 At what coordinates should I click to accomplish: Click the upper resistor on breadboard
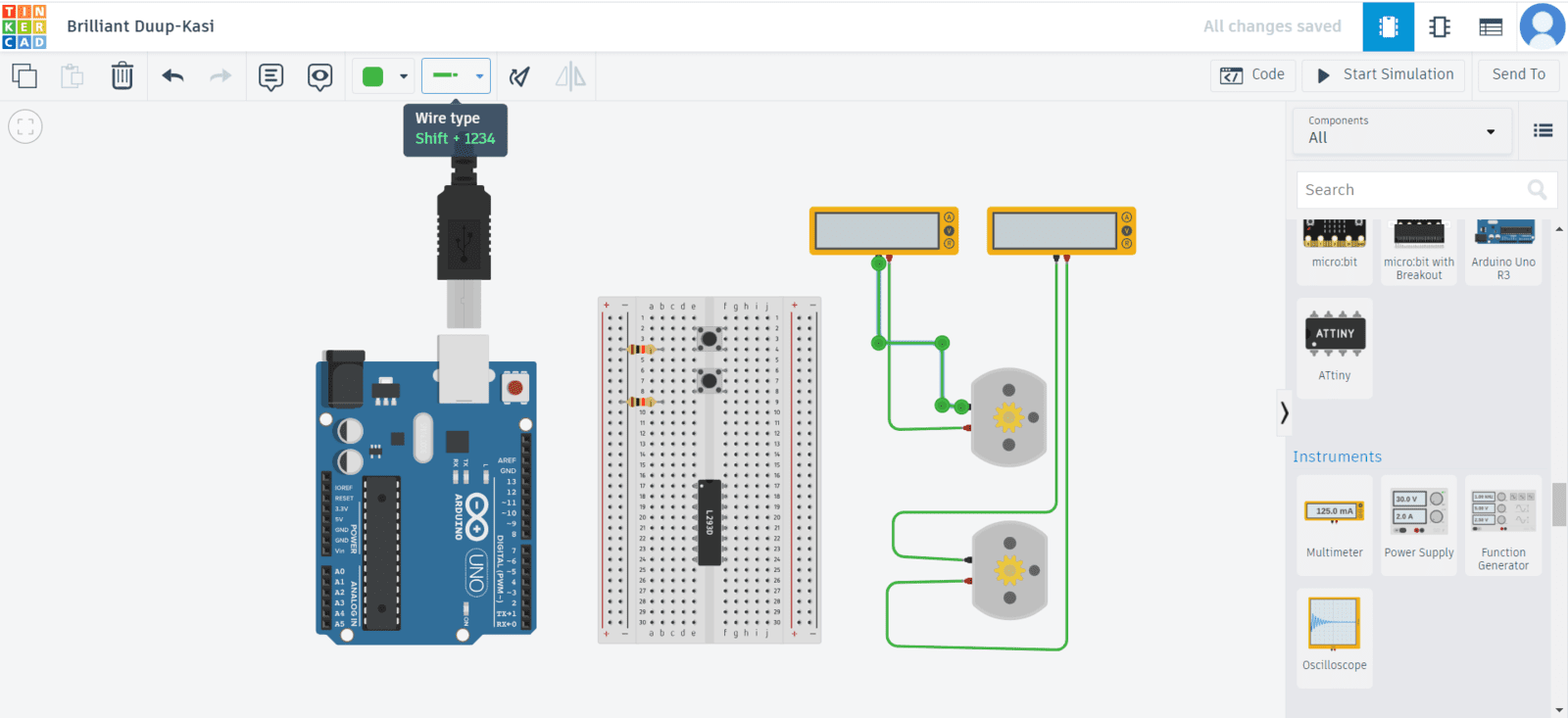[642, 350]
